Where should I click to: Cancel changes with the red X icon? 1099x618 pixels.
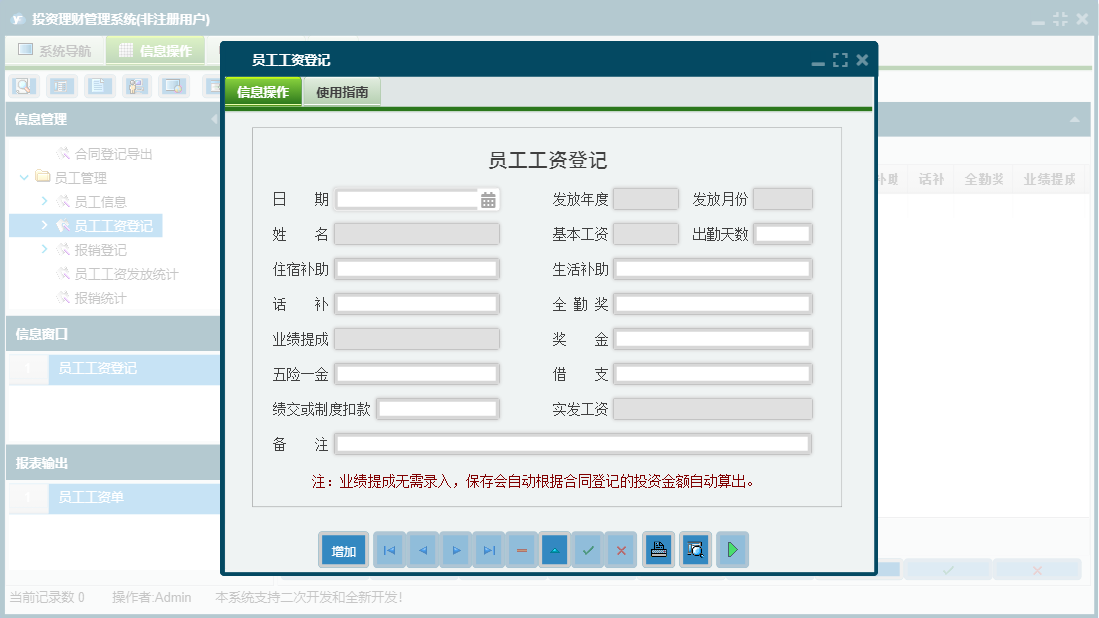tap(620, 549)
